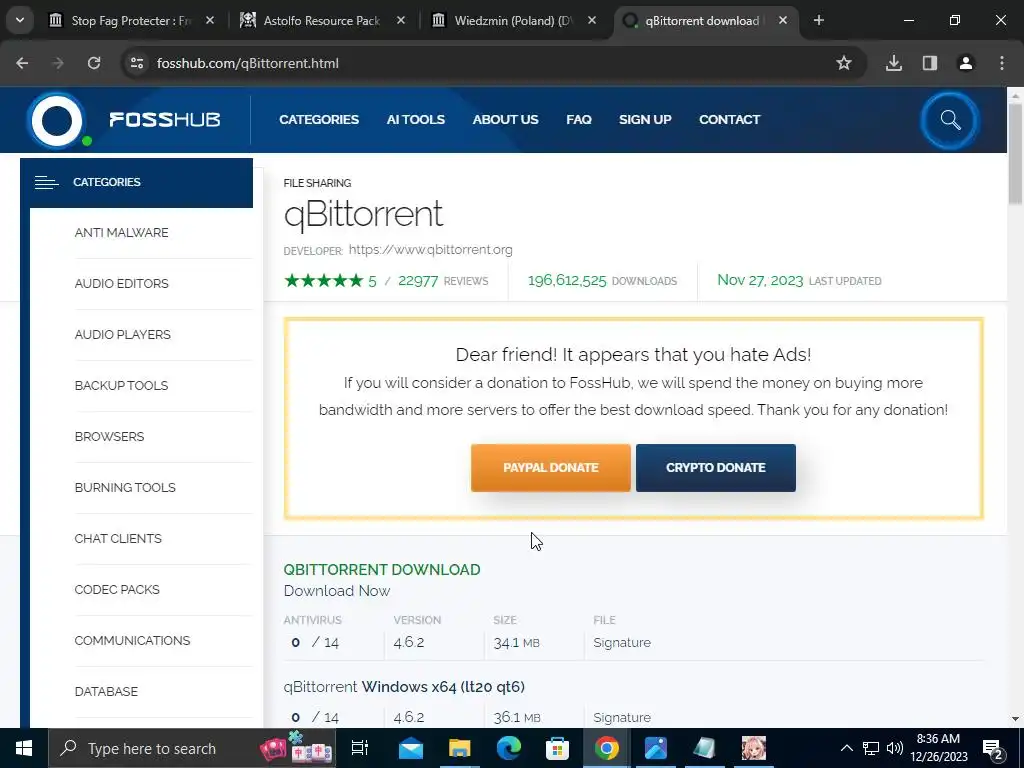Image resolution: width=1024 pixels, height=768 pixels.
Task: Open Signature link for the 36.1 MB file
Action: tap(622, 717)
